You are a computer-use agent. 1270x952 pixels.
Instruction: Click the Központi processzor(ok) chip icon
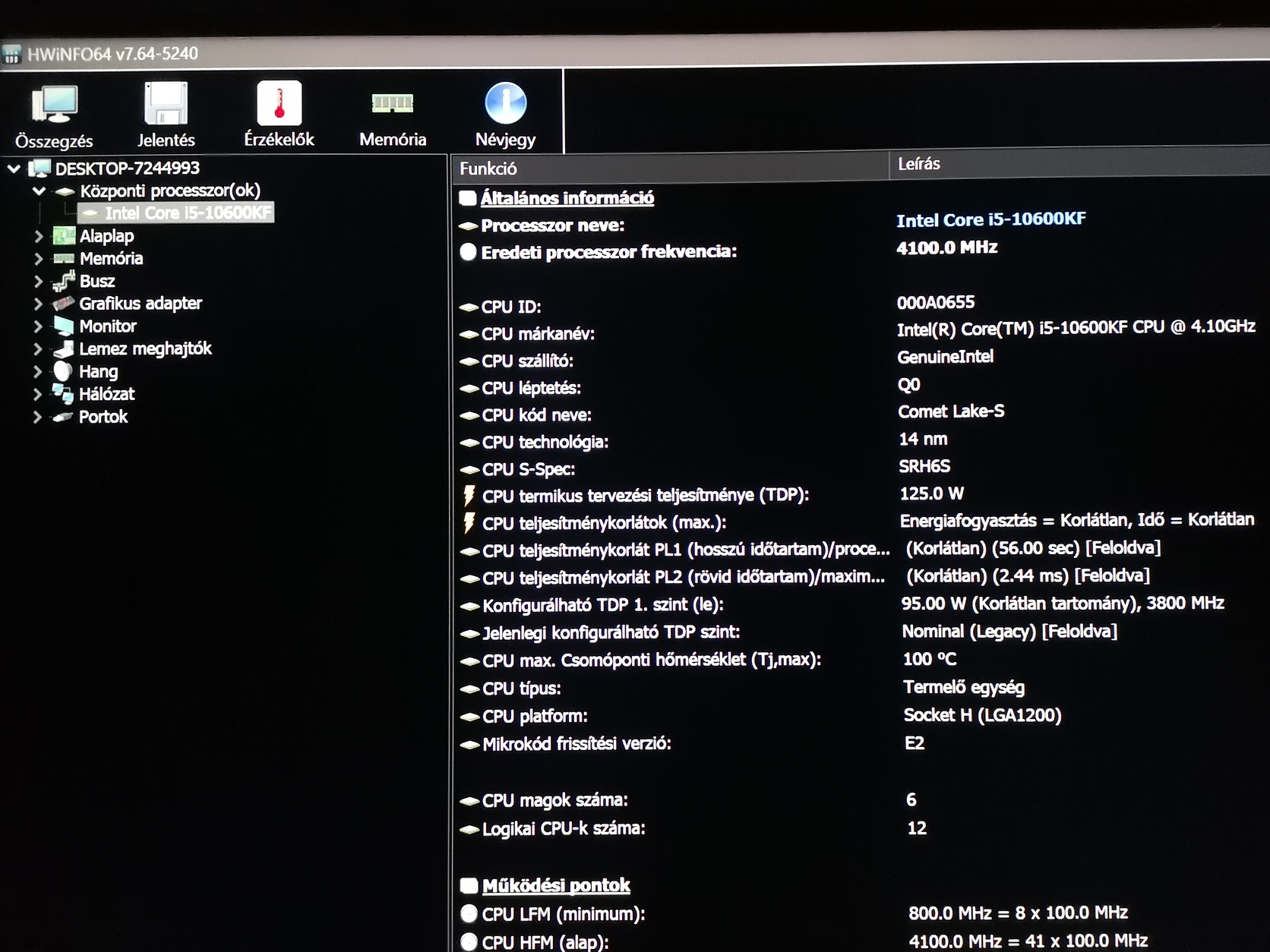pyautogui.click(x=65, y=191)
